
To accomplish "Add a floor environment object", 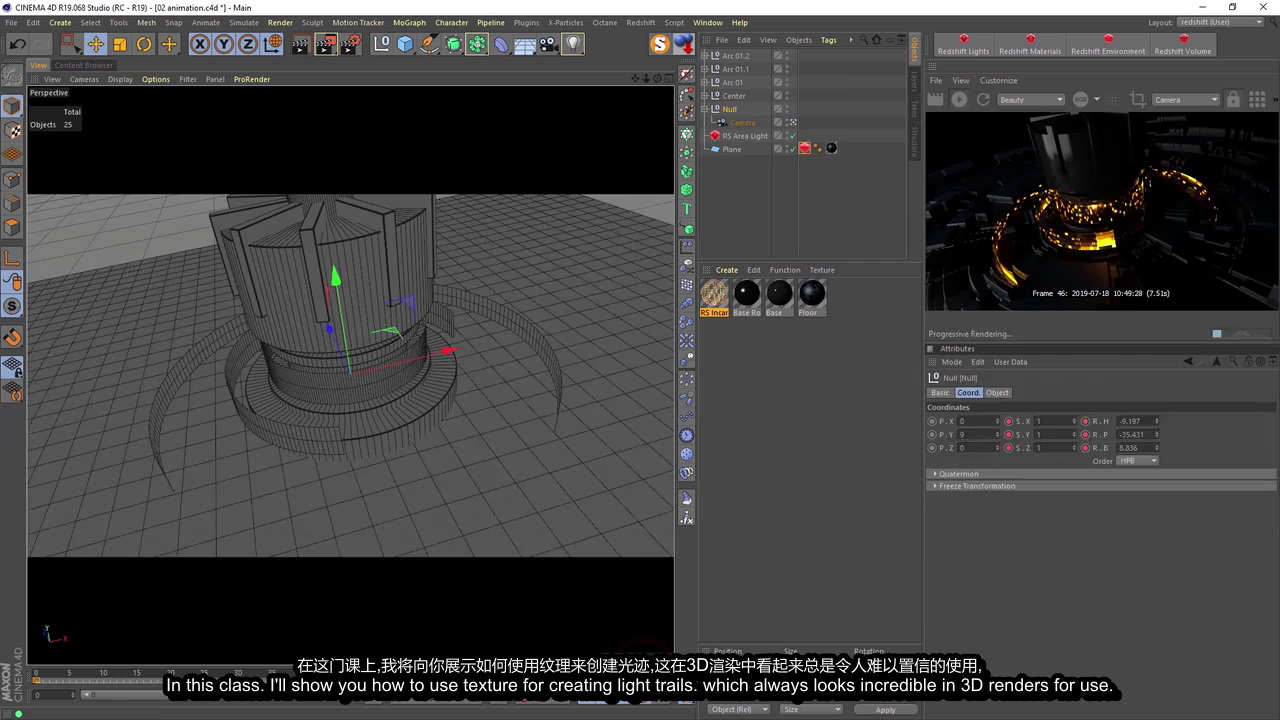I will [525, 44].
